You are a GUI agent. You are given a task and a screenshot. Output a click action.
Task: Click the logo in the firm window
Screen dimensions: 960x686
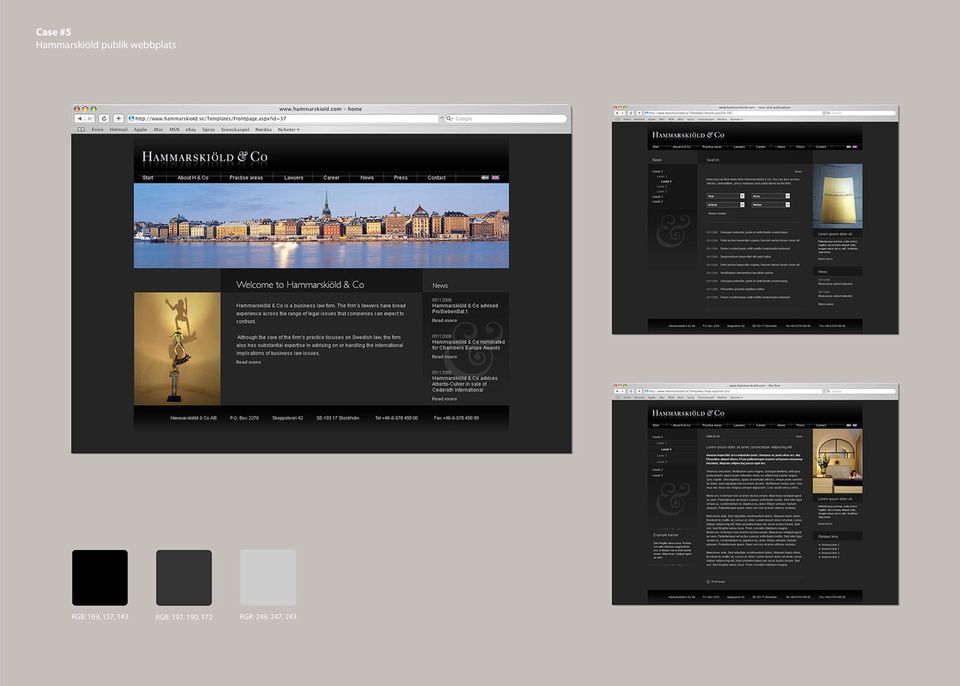(x=688, y=413)
